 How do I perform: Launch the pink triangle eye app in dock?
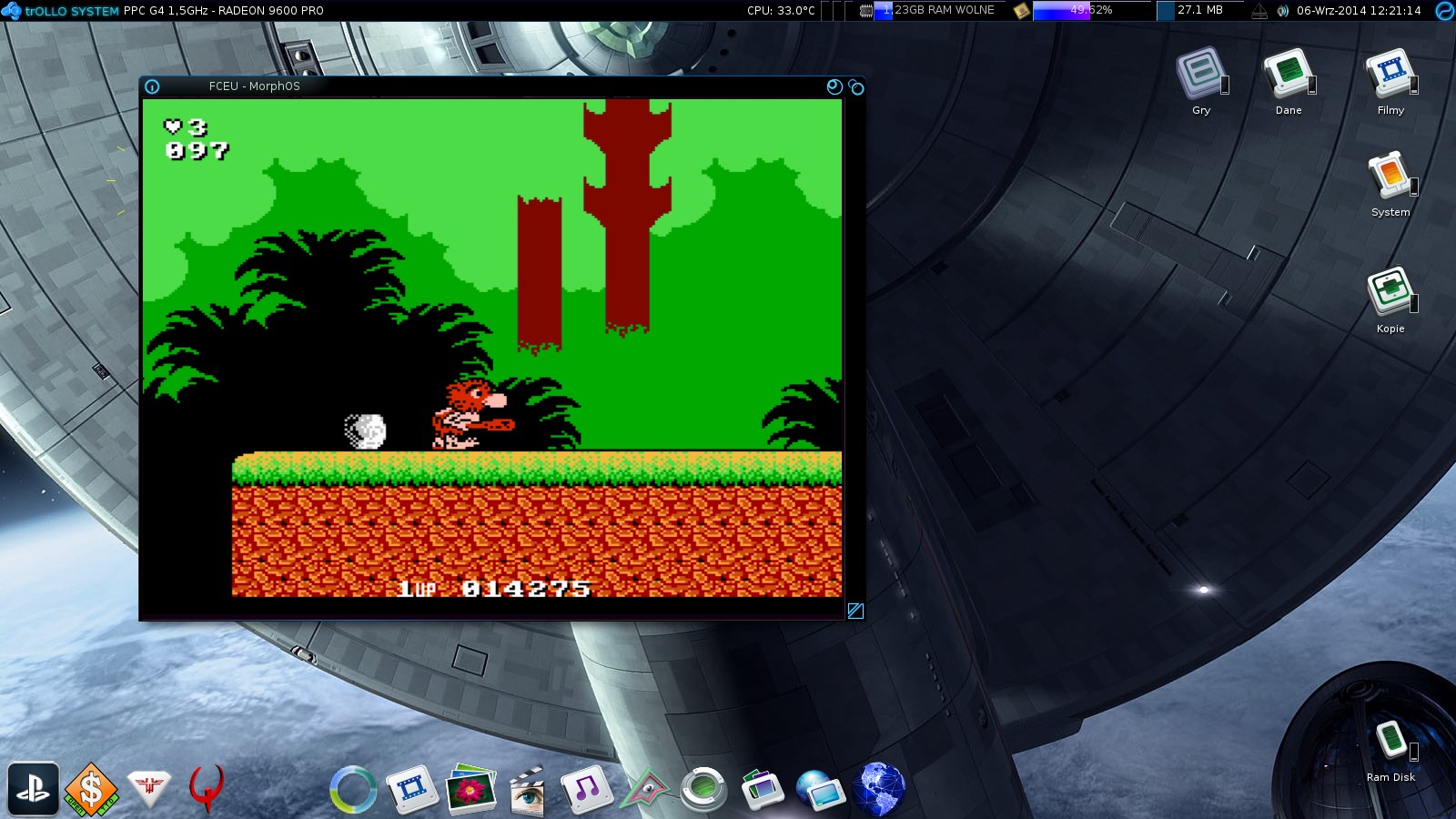(x=644, y=790)
